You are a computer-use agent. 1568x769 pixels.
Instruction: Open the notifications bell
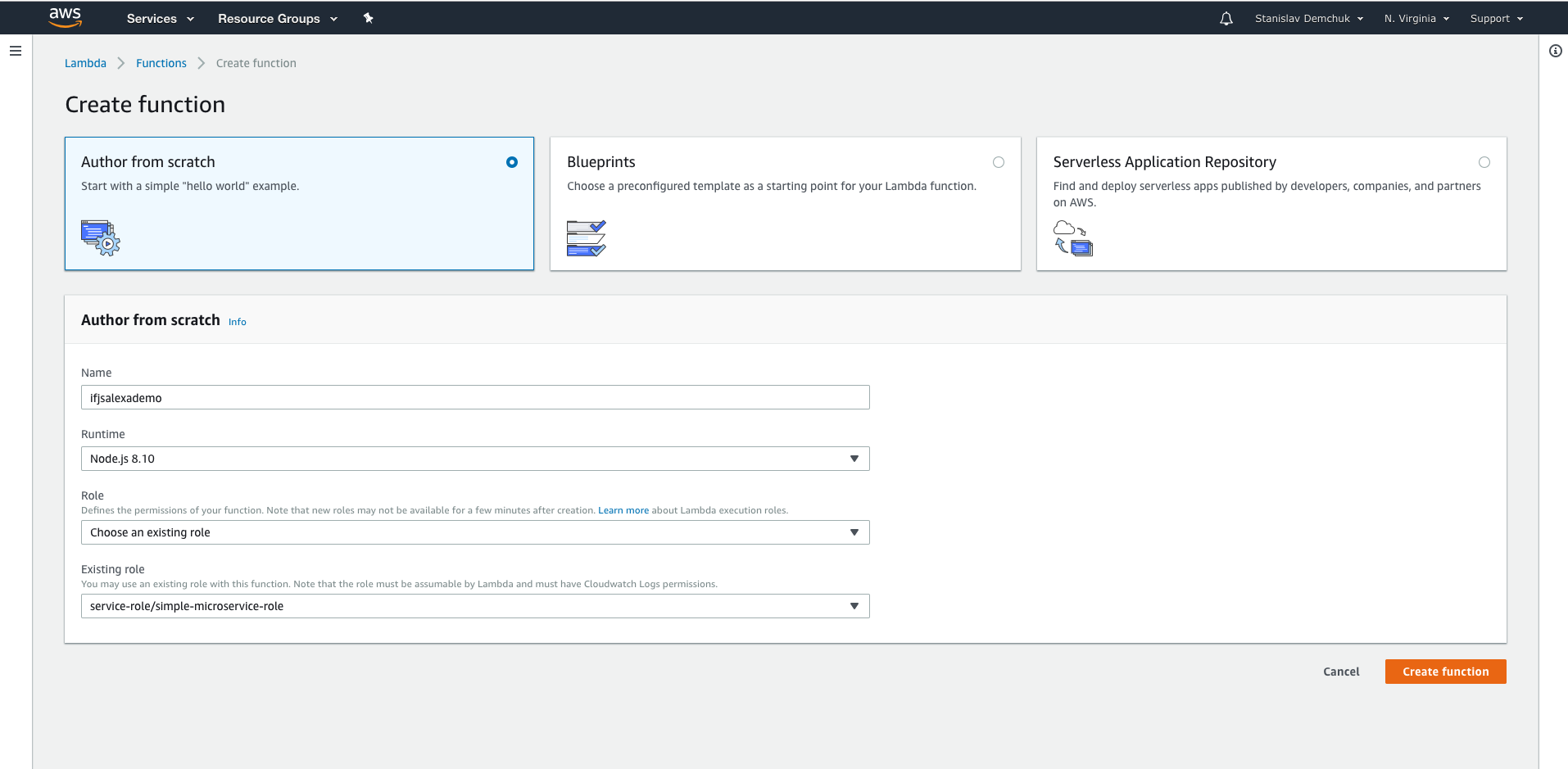coord(1226,19)
